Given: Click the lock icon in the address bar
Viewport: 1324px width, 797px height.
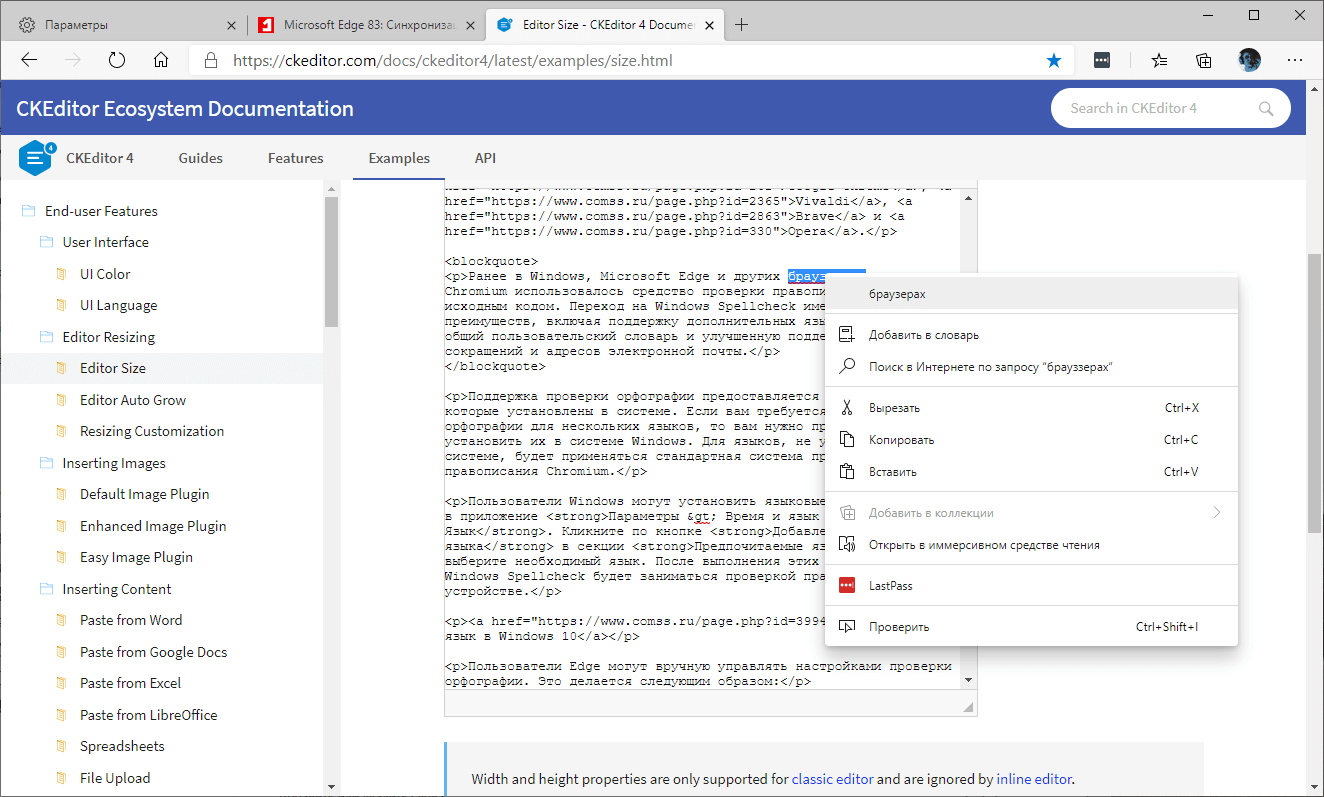Looking at the screenshot, I should click(x=209, y=60).
